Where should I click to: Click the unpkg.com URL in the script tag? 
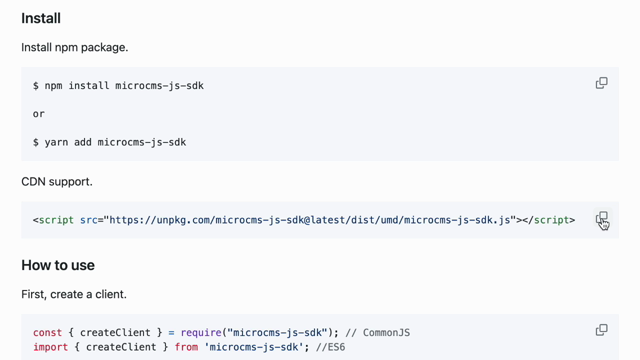coord(310,220)
